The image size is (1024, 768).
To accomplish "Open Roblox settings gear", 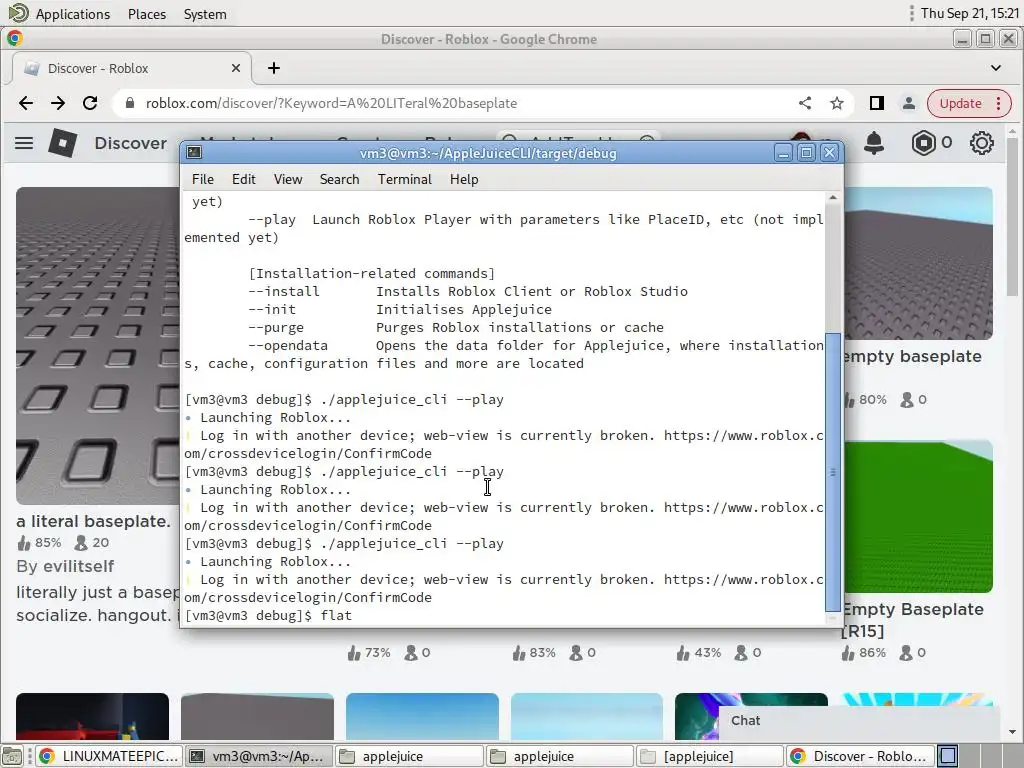I will [981, 143].
